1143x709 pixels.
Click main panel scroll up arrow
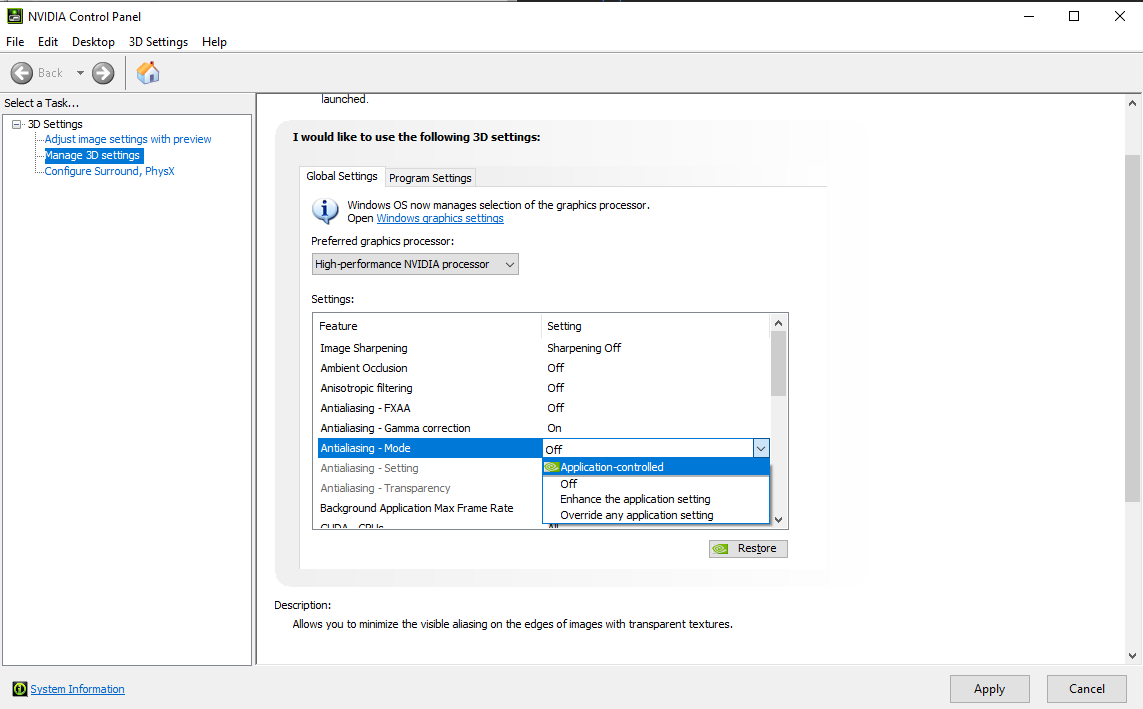(x=1132, y=103)
